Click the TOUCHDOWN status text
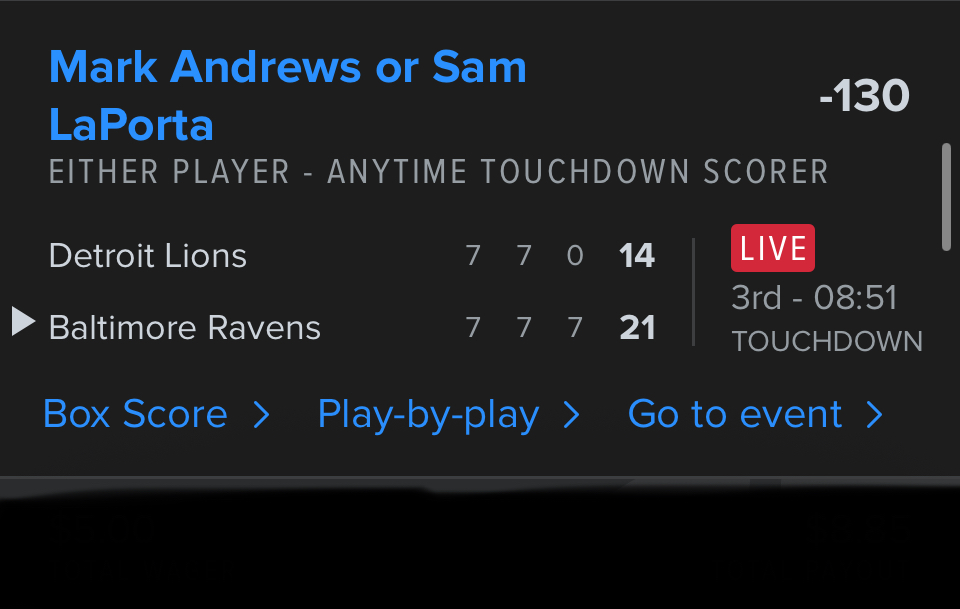This screenshot has width=960, height=609. pos(827,341)
